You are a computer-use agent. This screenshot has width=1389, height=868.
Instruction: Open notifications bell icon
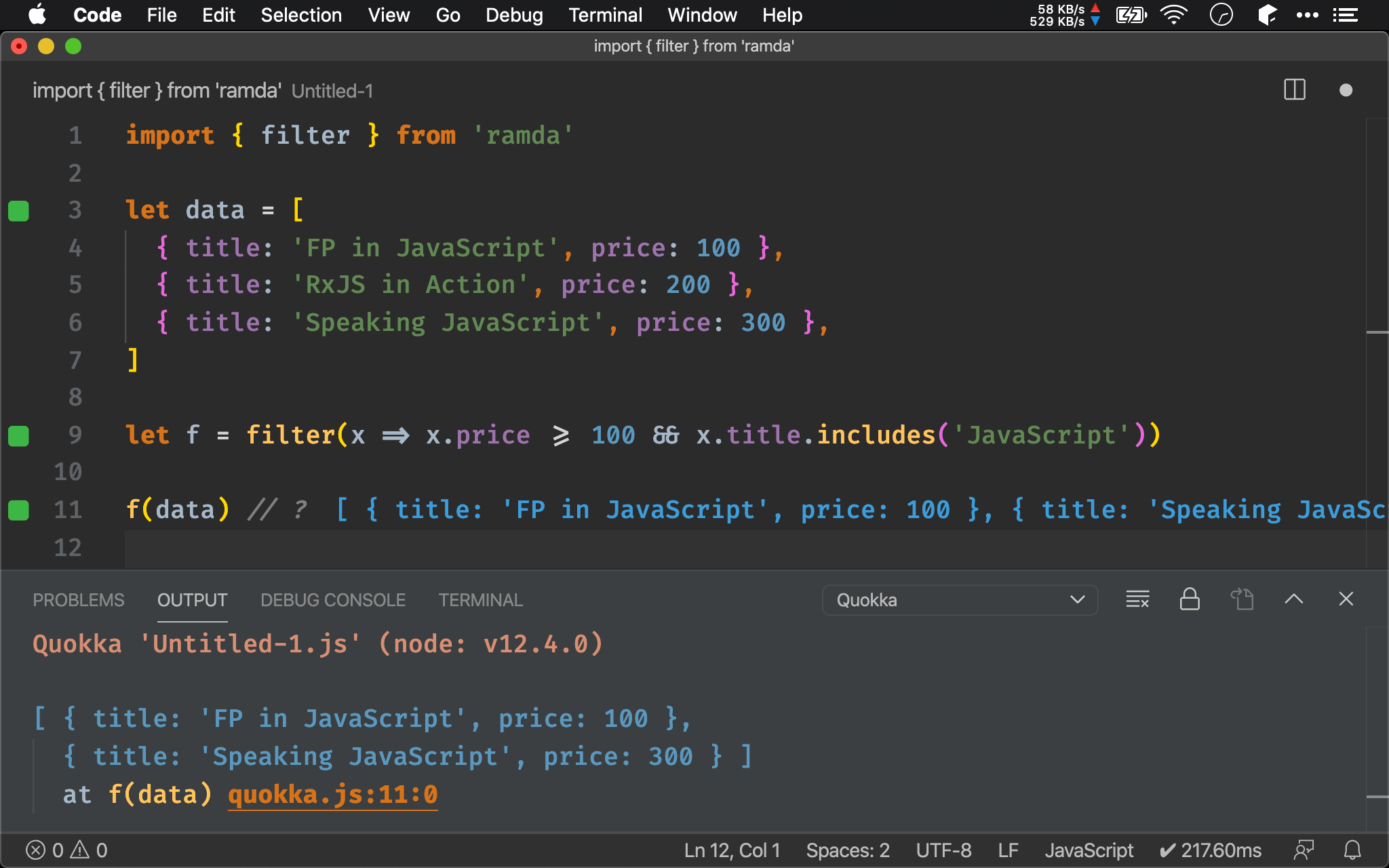click(x=1352, y=850)
